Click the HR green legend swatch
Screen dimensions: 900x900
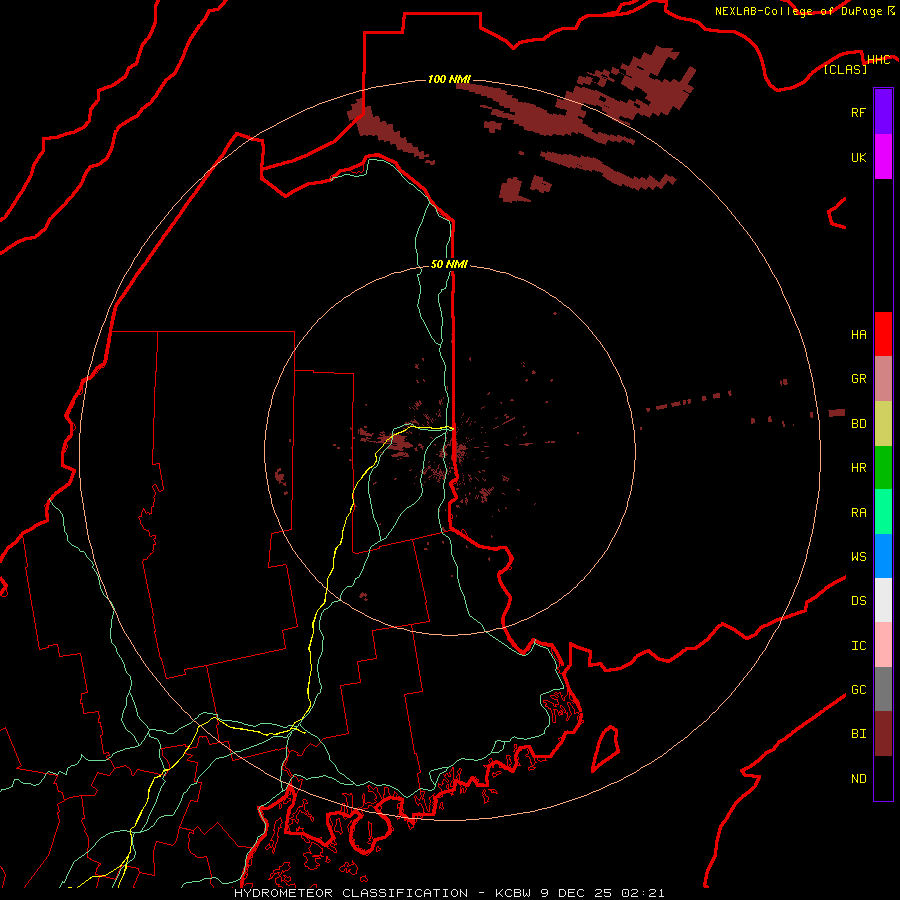[883, 468]
